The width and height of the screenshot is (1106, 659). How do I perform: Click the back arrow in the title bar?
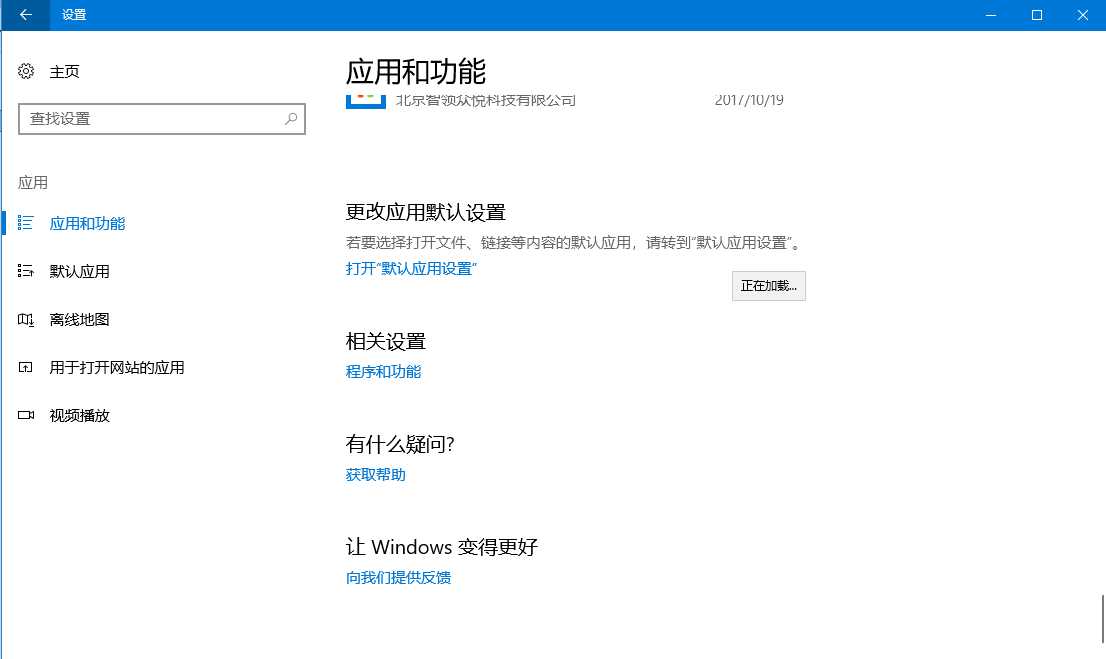point(24,15)
